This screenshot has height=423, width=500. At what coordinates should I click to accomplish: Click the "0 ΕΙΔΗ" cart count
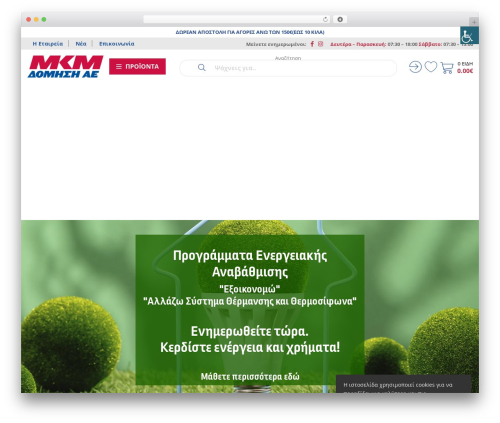click(465, 64)
